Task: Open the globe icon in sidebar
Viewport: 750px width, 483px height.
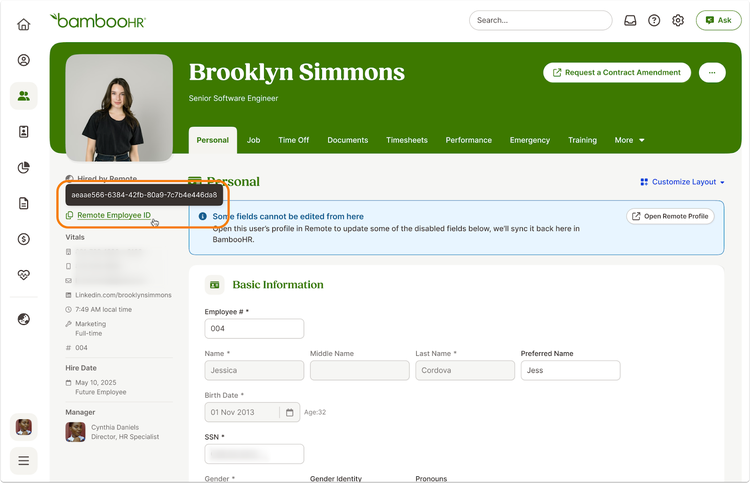Action: (x=23, y=319)
